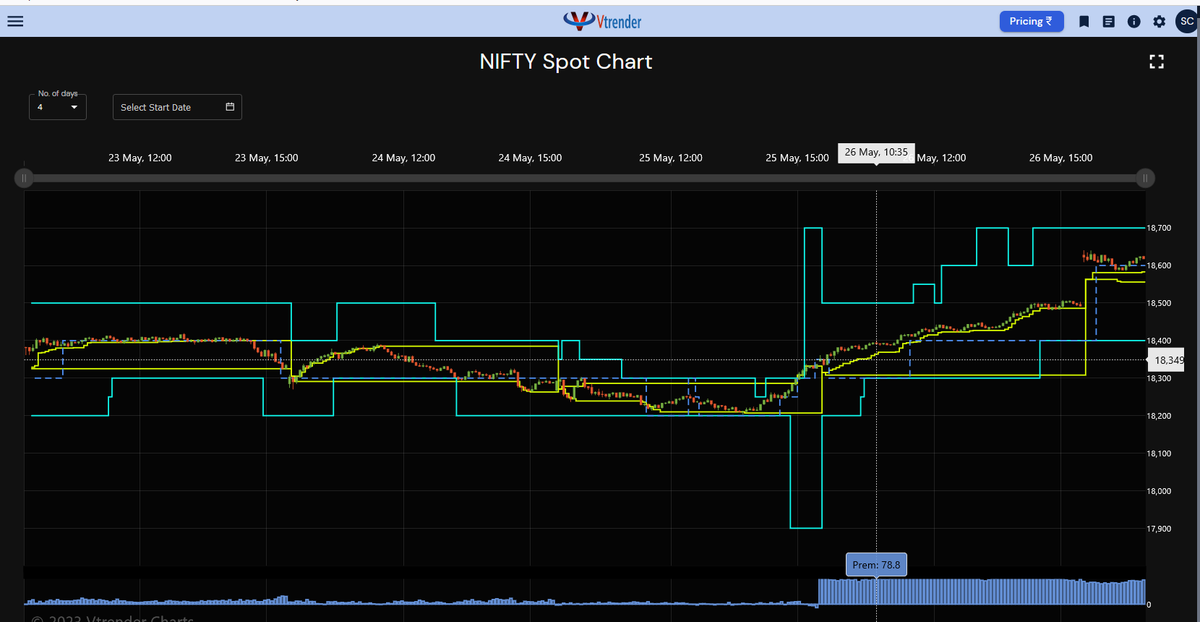Open the calendar icon in Select Start Date
The width and height of the screenshot is (1200, 622).
[x=232, y=107]
